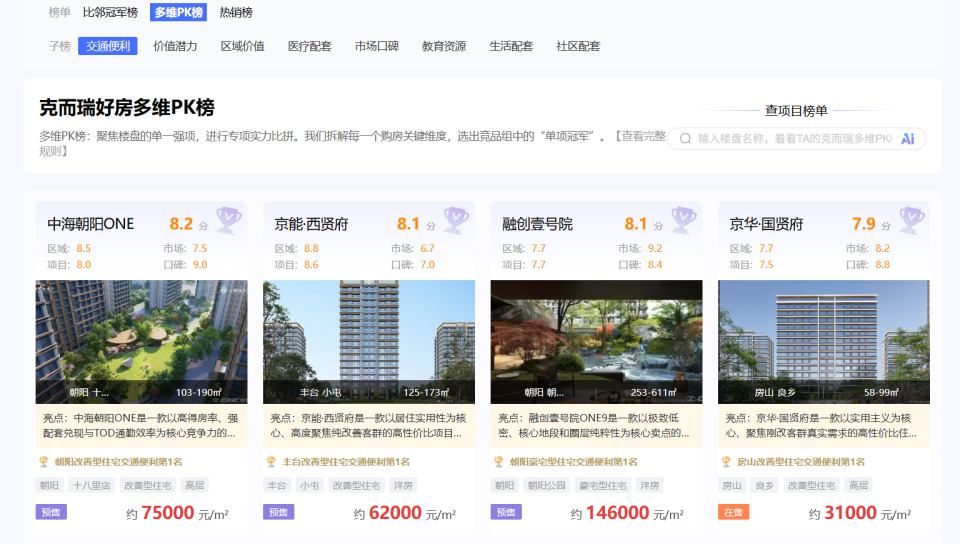Click 预售 badge beside 75000 price
Viewport: 960px width, 544px height.
51,512
